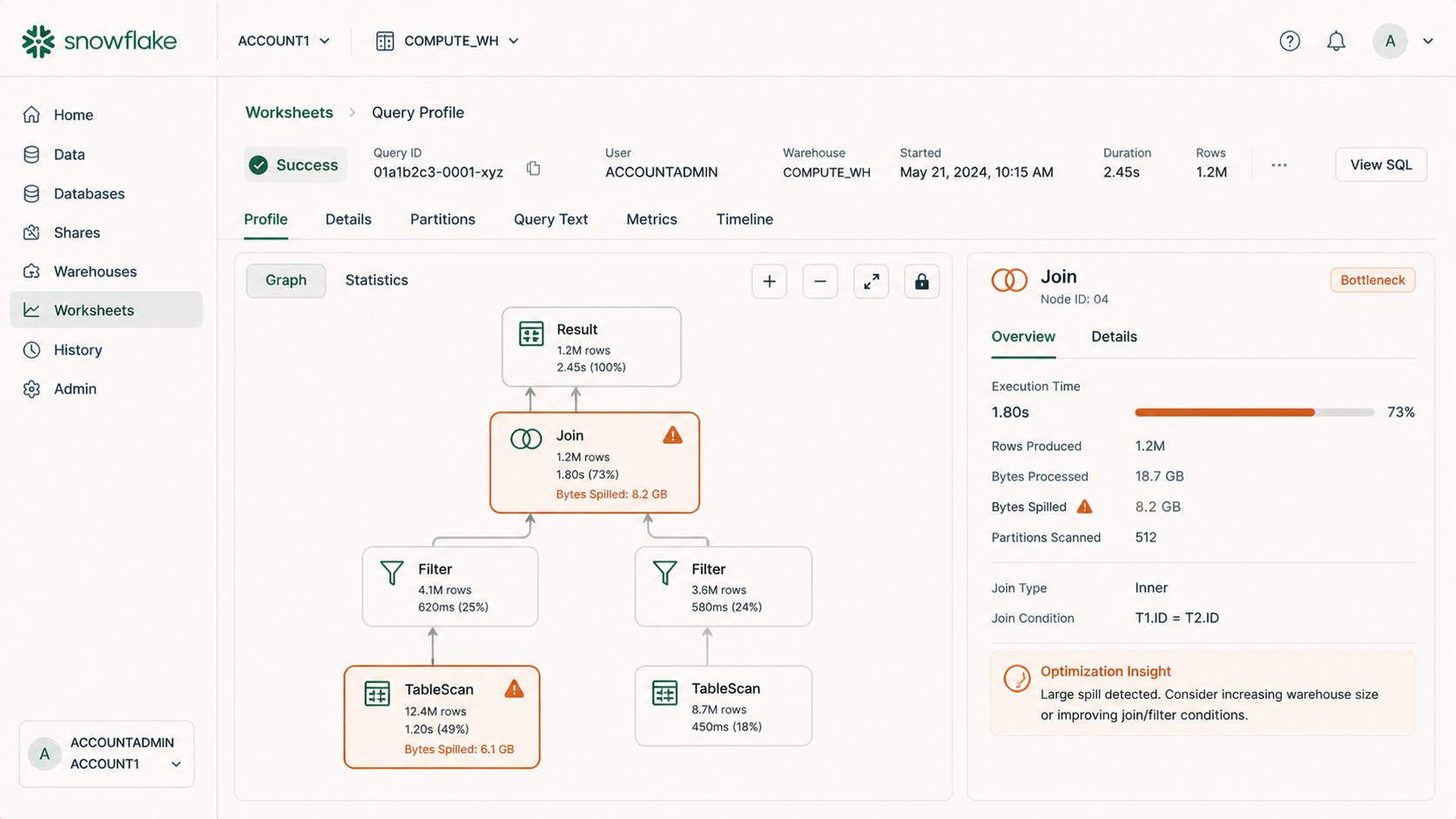Click the Join node warning triangle
Viewport: 1456px width, 819px height.
(672, 435)
